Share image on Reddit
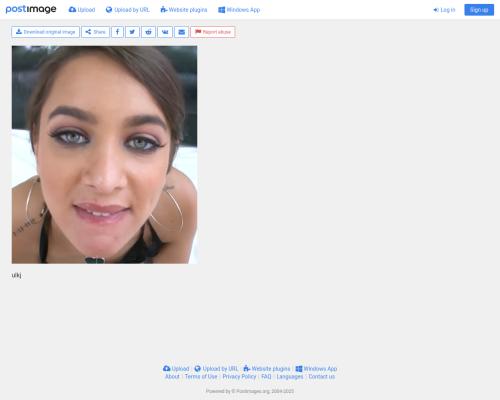This screenshot has width=500, height=400. pos(148,32)
